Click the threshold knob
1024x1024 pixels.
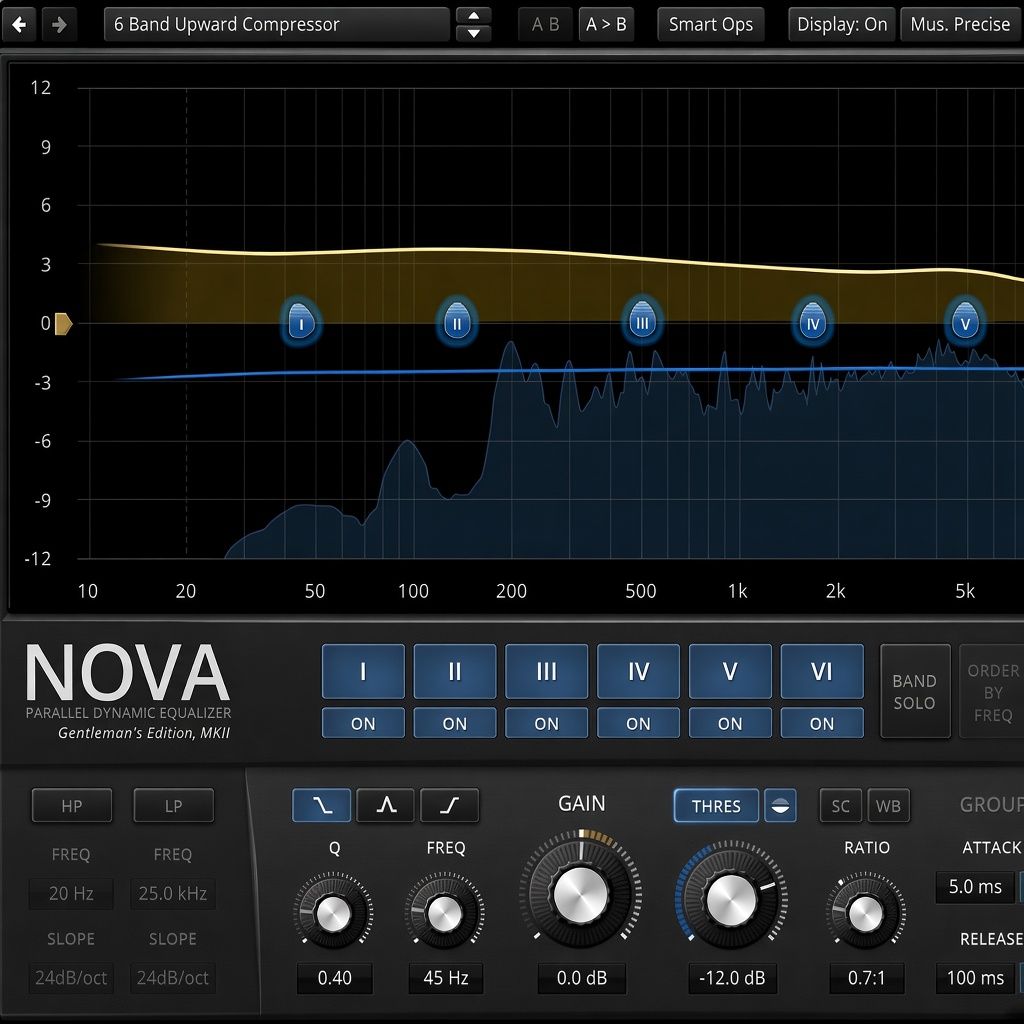(x=731, y=901)
